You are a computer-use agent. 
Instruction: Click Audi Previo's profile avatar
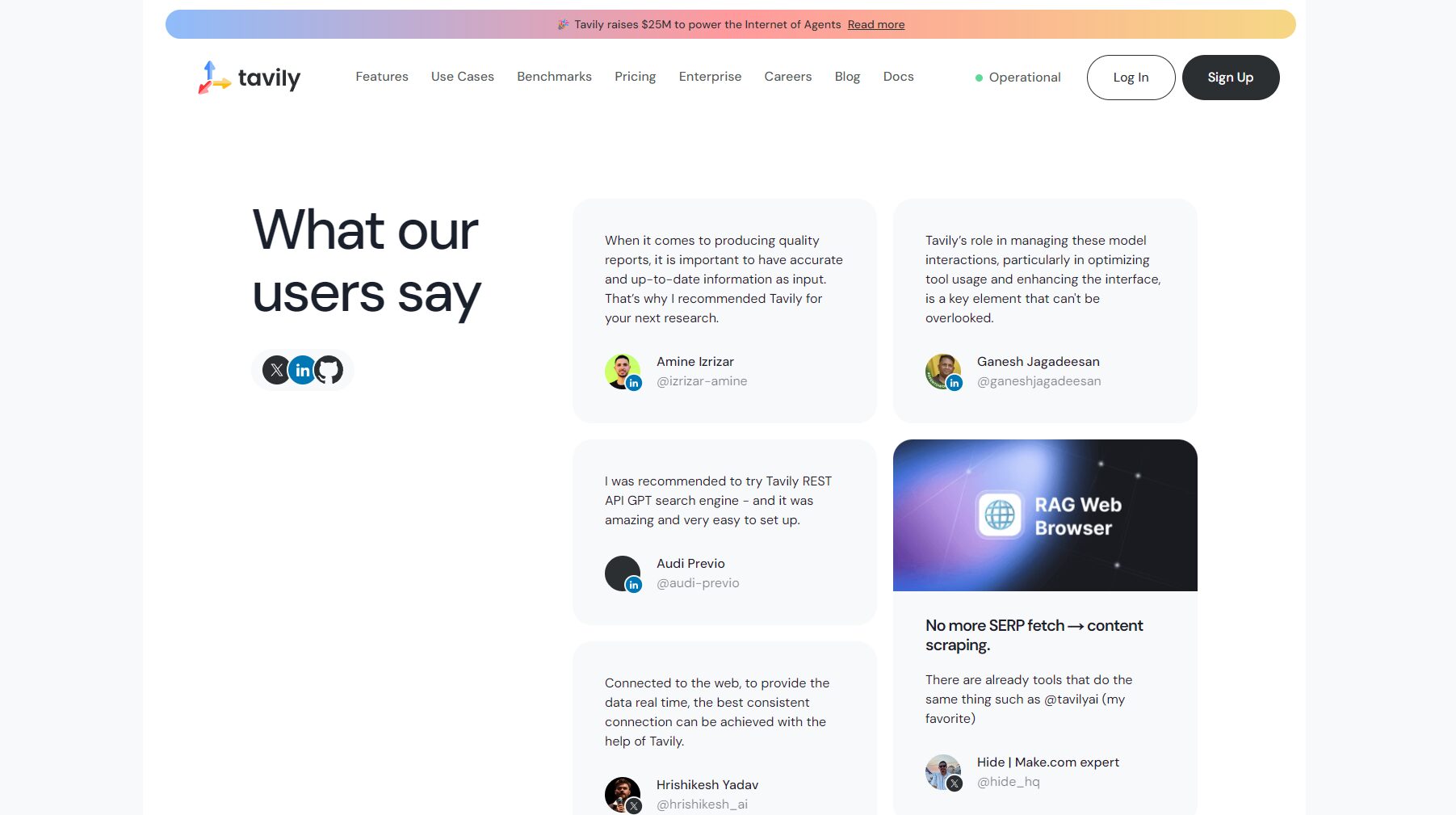[623, 573]
